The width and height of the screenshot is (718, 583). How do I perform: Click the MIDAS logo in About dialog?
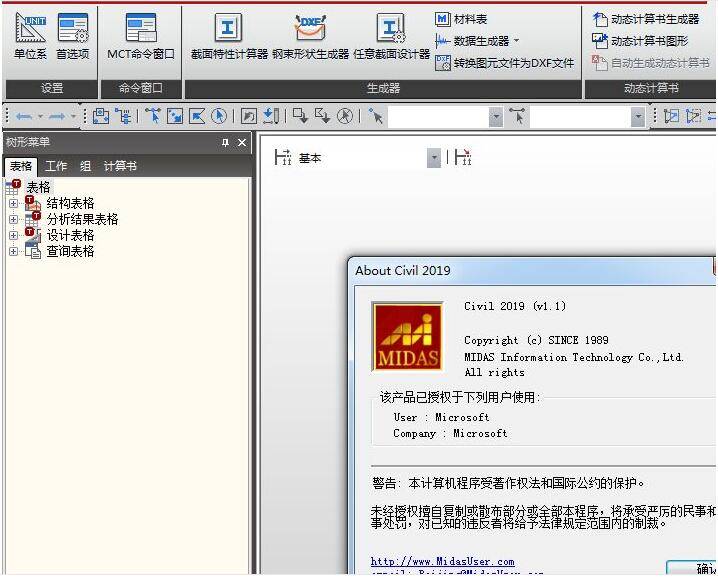408,337
